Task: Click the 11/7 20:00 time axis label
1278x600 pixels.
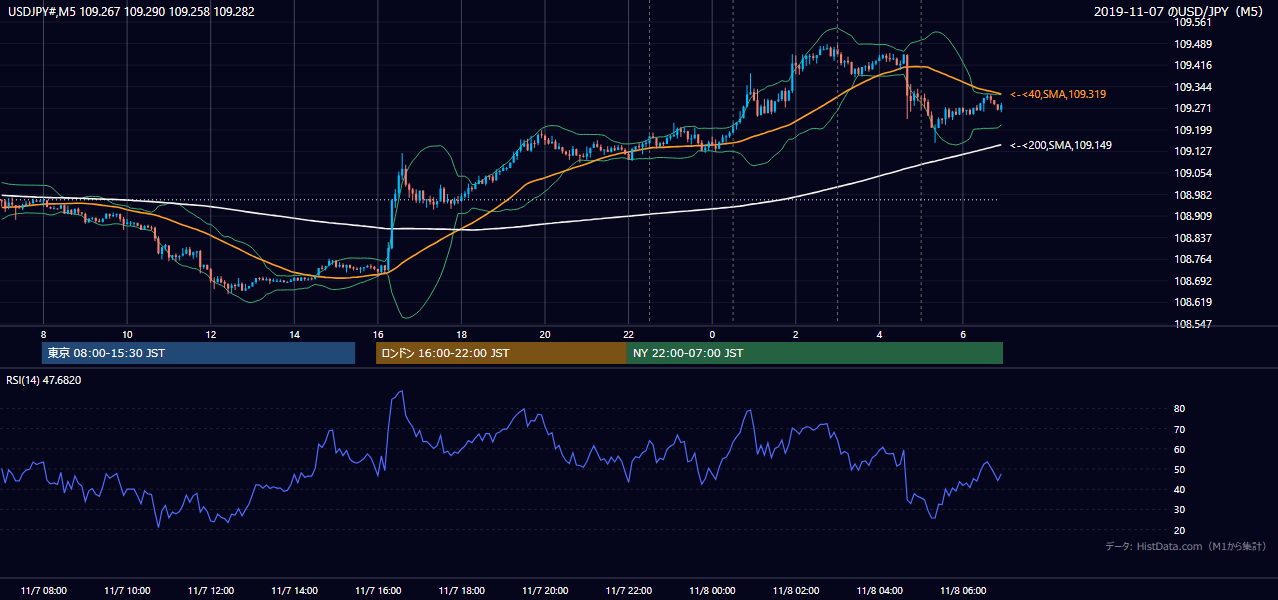Action: click(544, 591)
